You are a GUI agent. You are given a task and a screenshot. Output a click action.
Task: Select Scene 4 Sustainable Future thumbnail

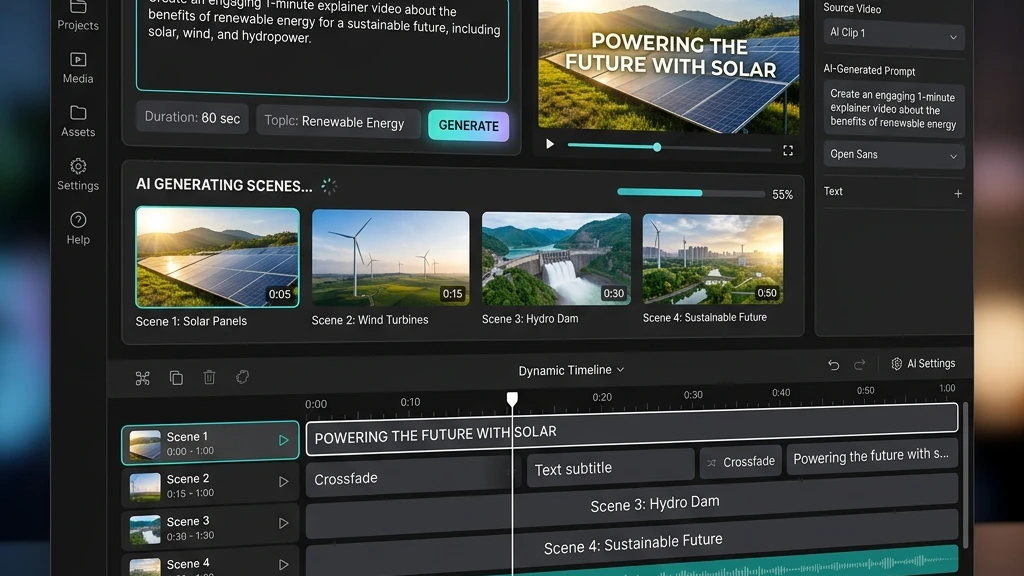(712, 259)
